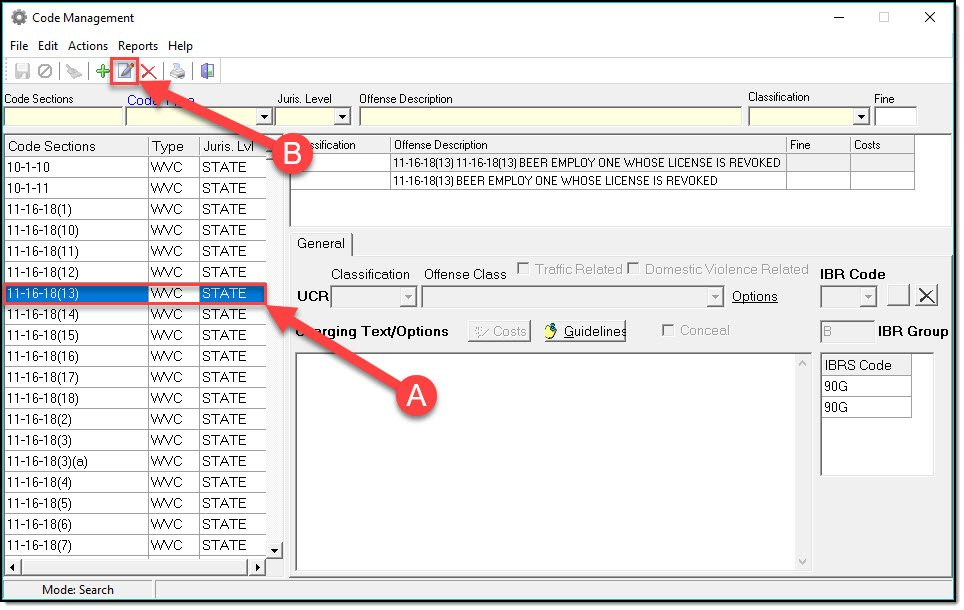This screenshot has width=964, height=610.
Task: Open the Offense Class dropdown
Action: coord(714,297)
